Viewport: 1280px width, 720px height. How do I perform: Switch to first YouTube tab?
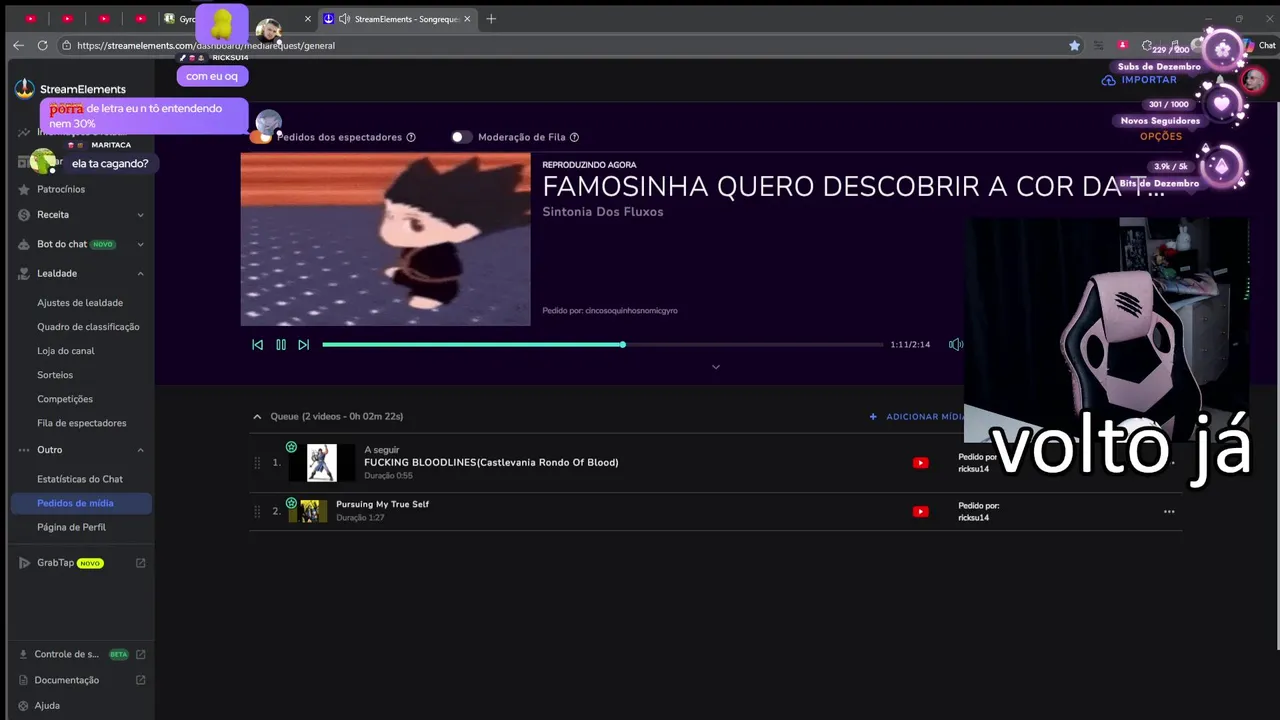(x=31, y=18)
